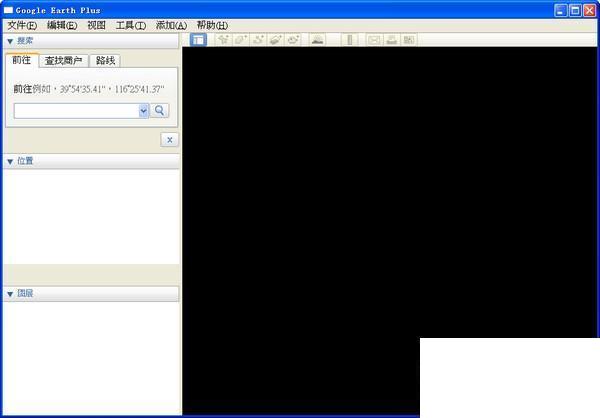Open the 添加(A) menu
Screen dimensions: 600x418
coord(171,26)
